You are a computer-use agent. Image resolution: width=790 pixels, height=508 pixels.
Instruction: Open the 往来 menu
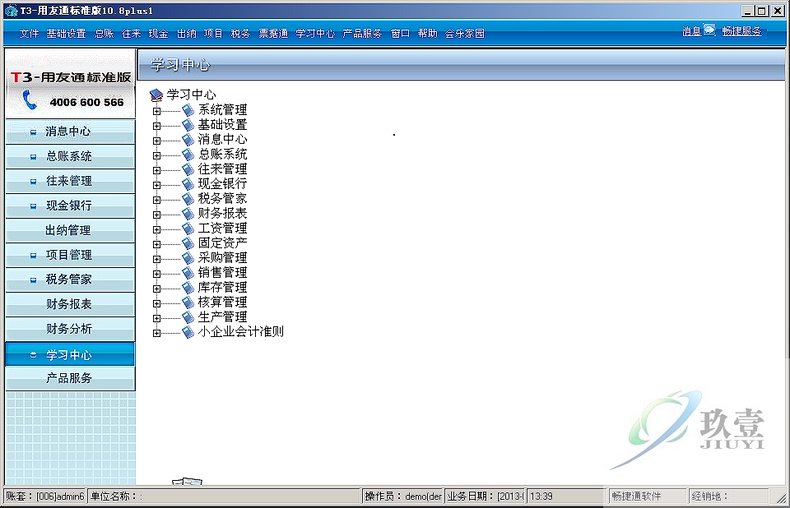pyautogui.click(x=131, y=33)
